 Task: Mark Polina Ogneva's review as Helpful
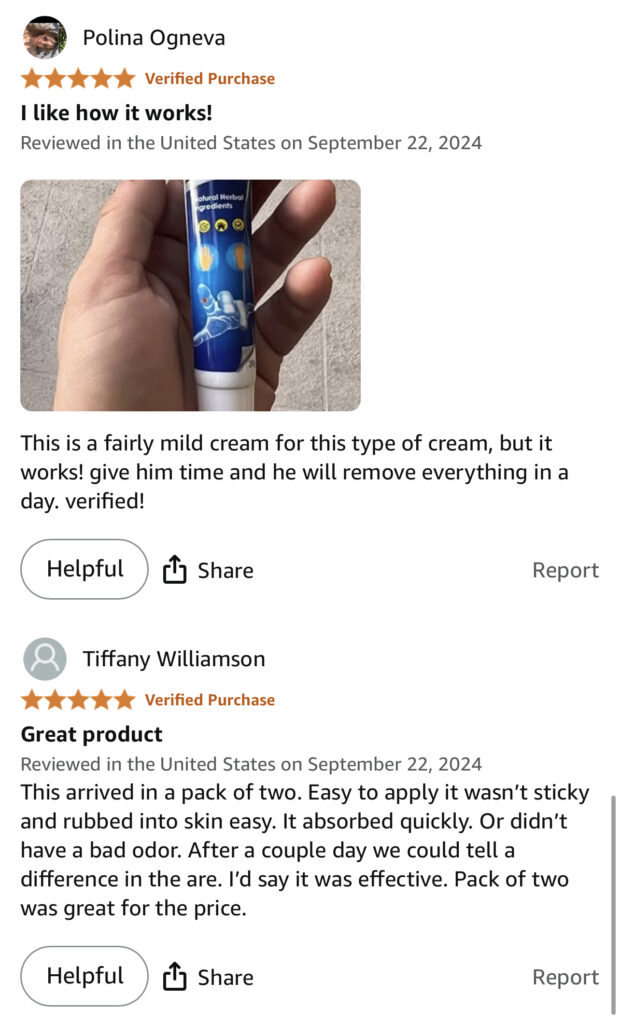(x=84, y=569)
